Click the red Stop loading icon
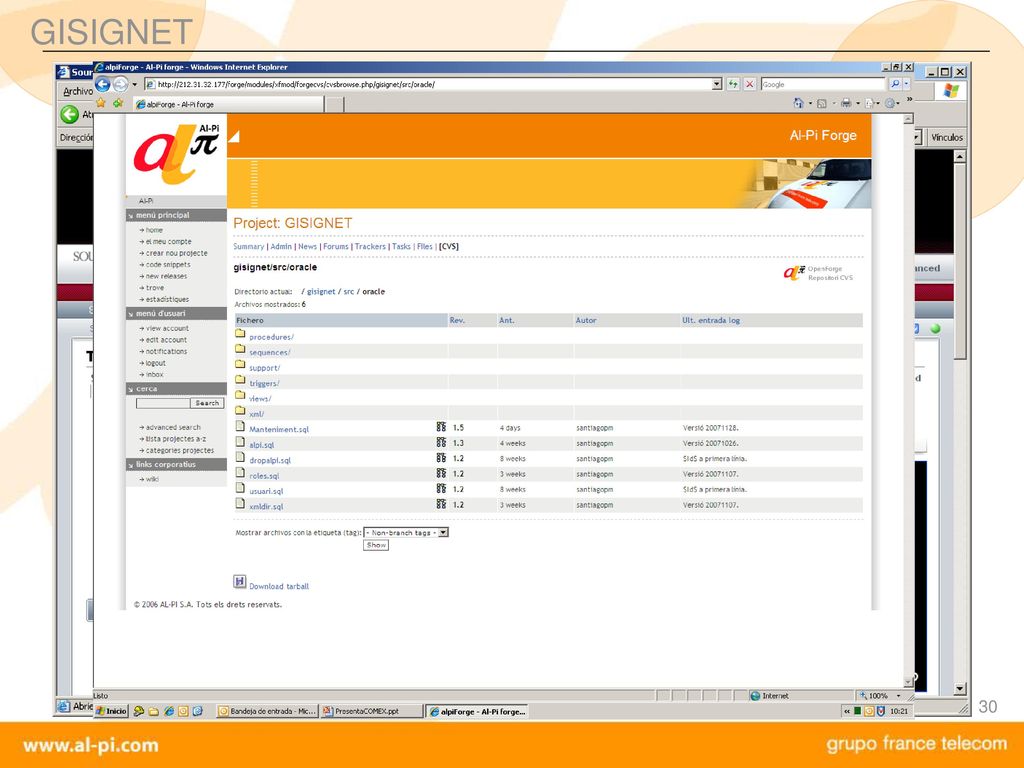1024x768 pixels. 750,84
